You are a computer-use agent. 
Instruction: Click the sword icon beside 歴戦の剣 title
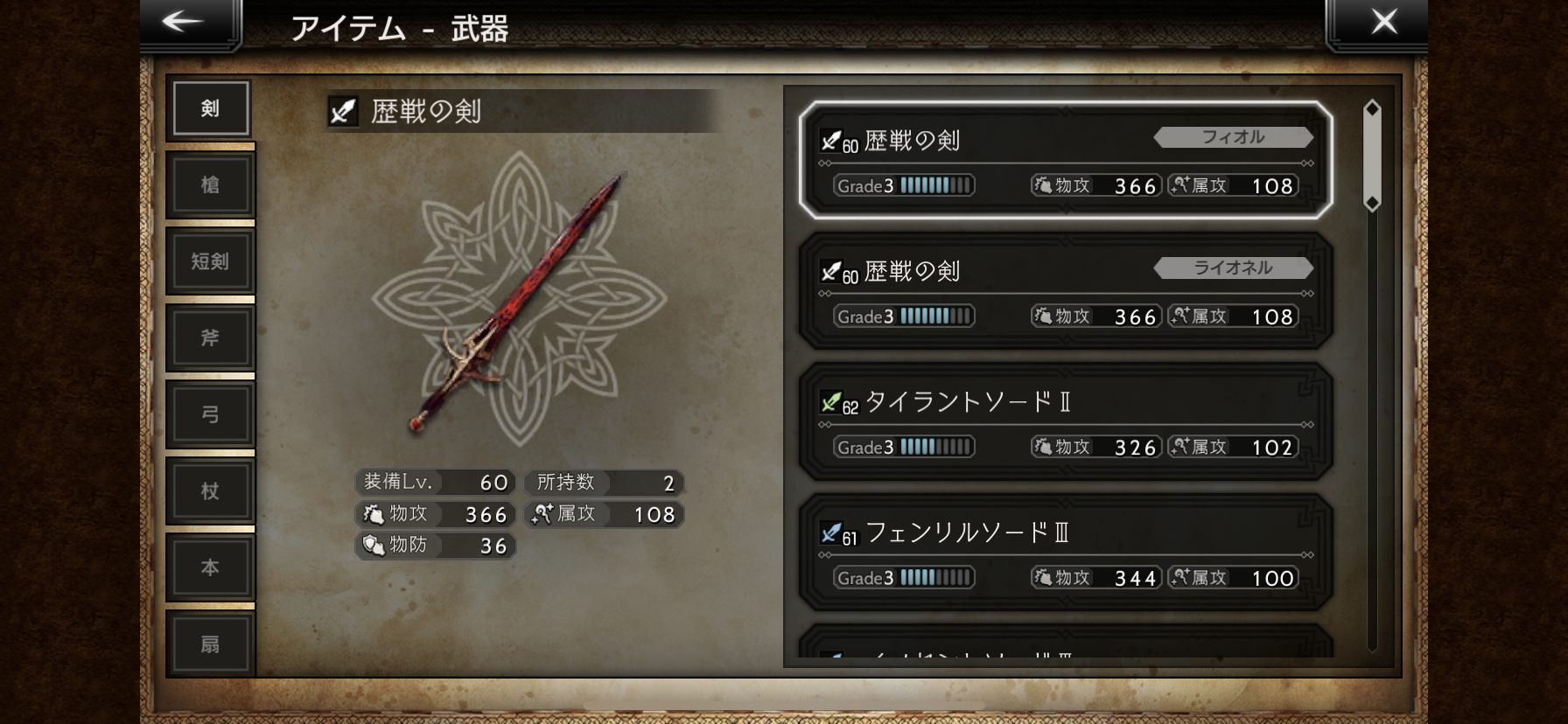click(343, 111)
